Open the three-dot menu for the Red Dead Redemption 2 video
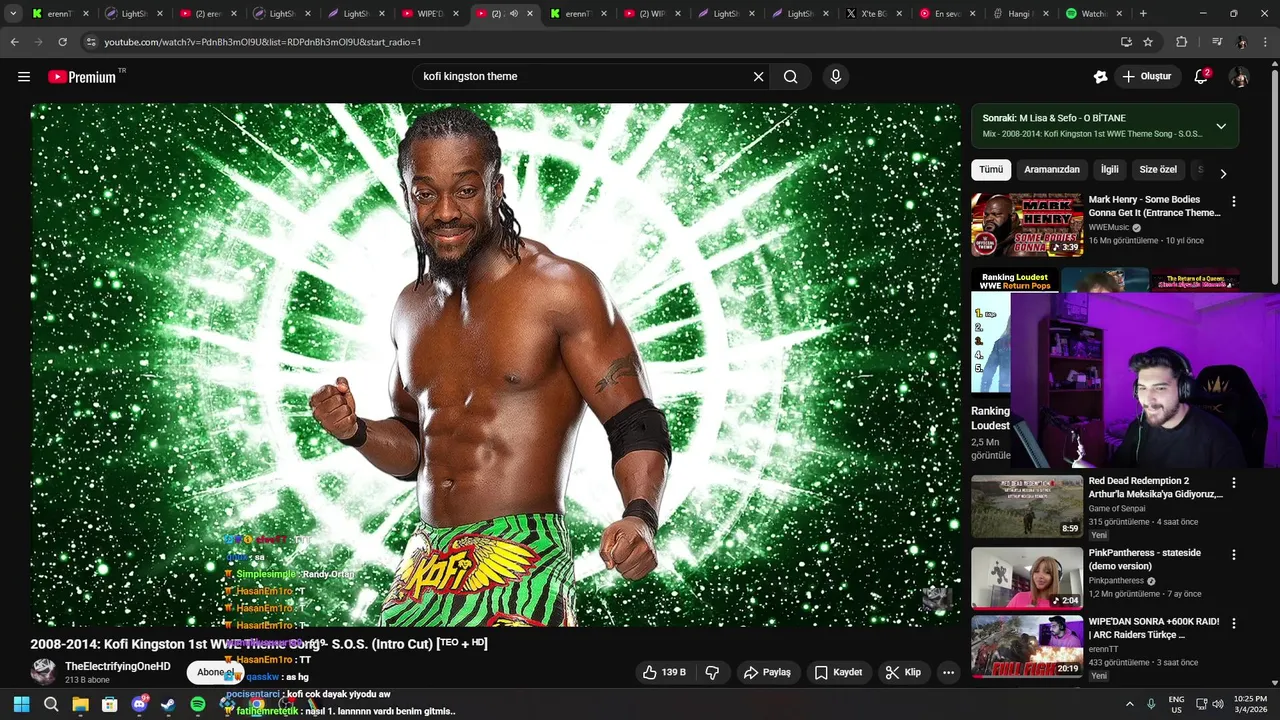 click(x=1233, y=483)
